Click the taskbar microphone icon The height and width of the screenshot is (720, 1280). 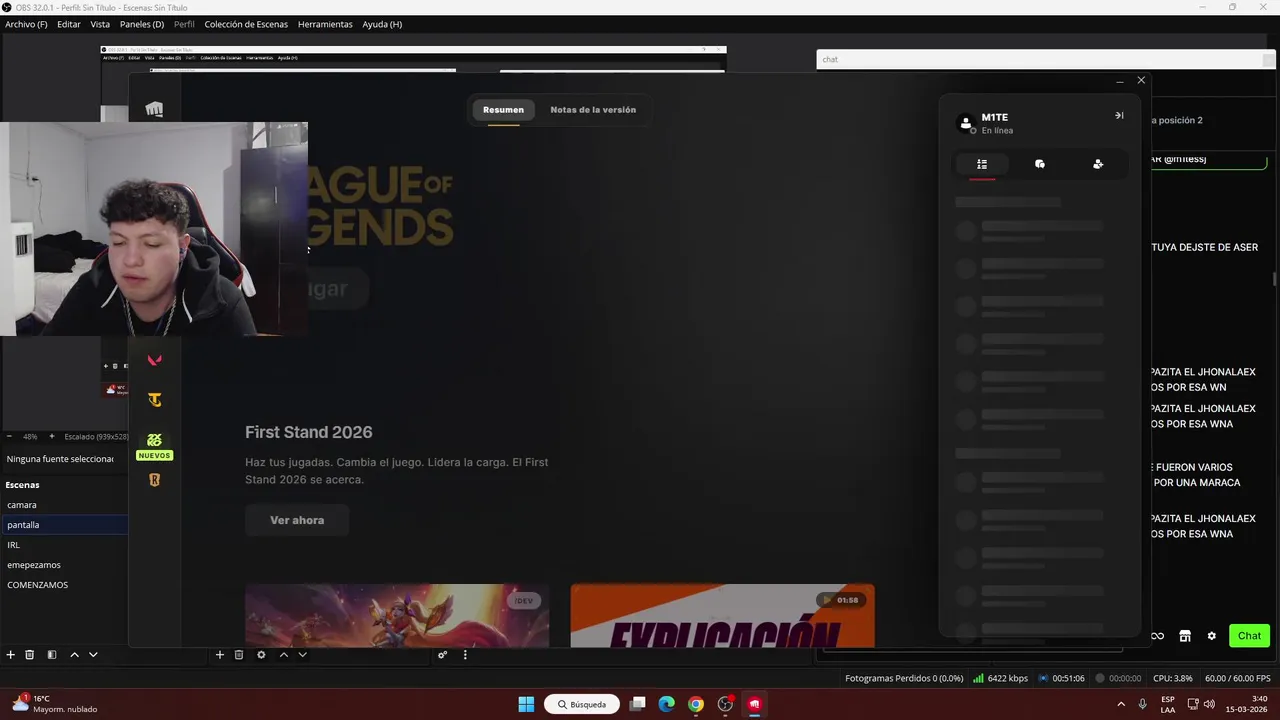1142,704
